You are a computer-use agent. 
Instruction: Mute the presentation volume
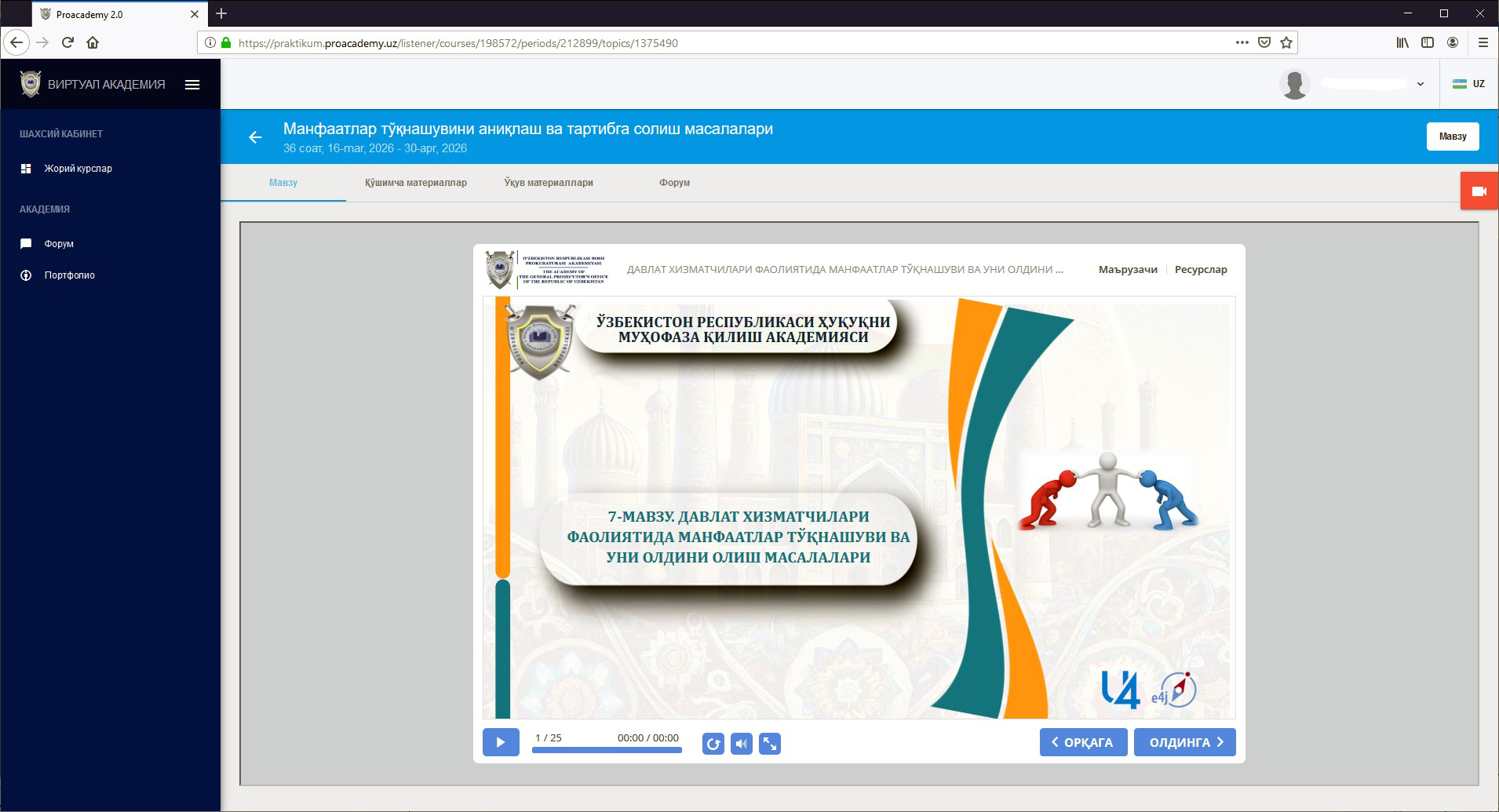click(741, 744)
